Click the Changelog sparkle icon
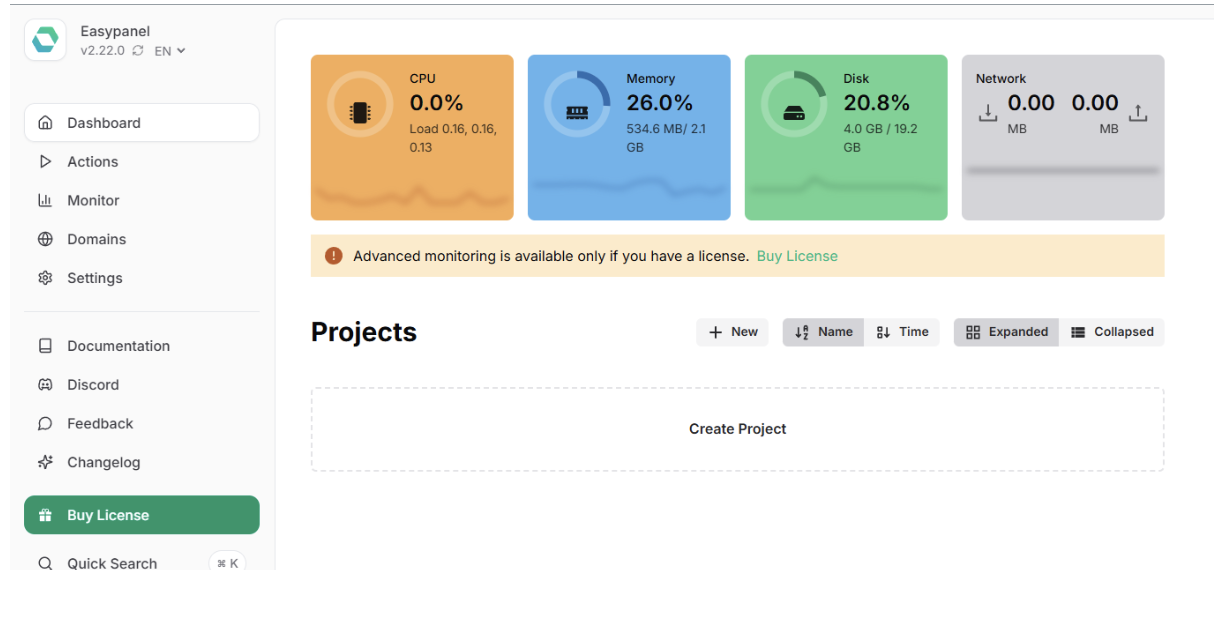 [x=45, y=462]
